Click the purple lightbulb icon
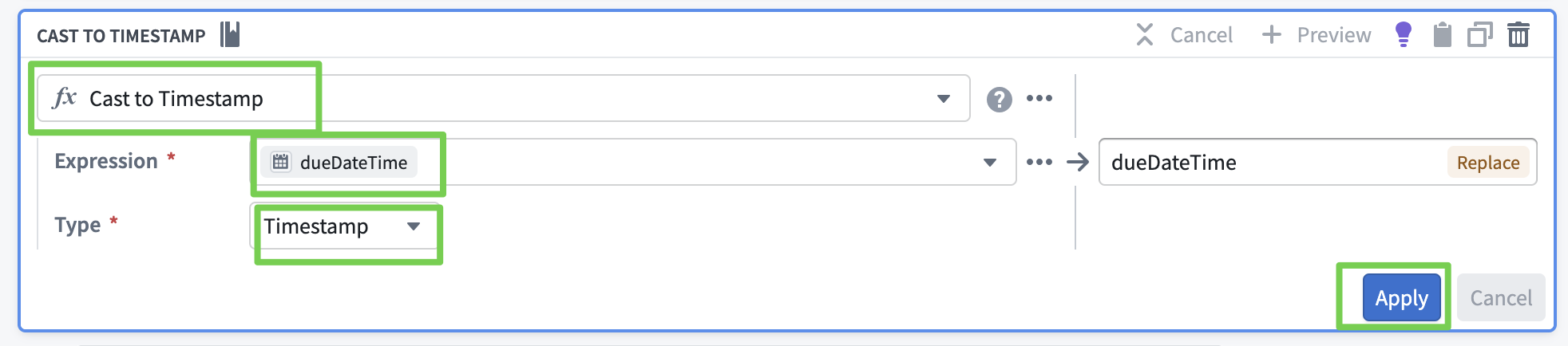1568x346 pixels. (1403, 34)
